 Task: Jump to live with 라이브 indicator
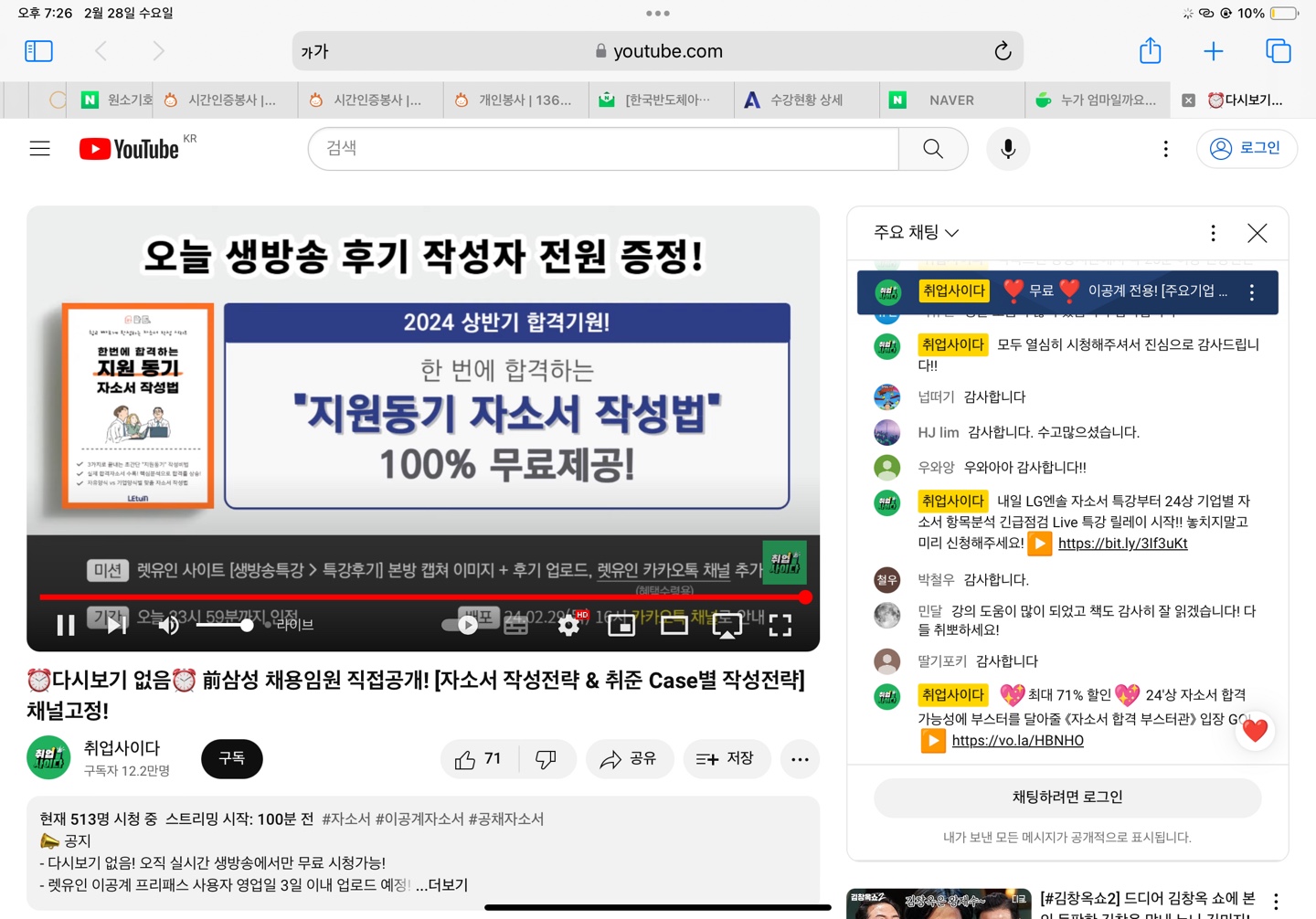pyautogui.click(x=290, y=625)
